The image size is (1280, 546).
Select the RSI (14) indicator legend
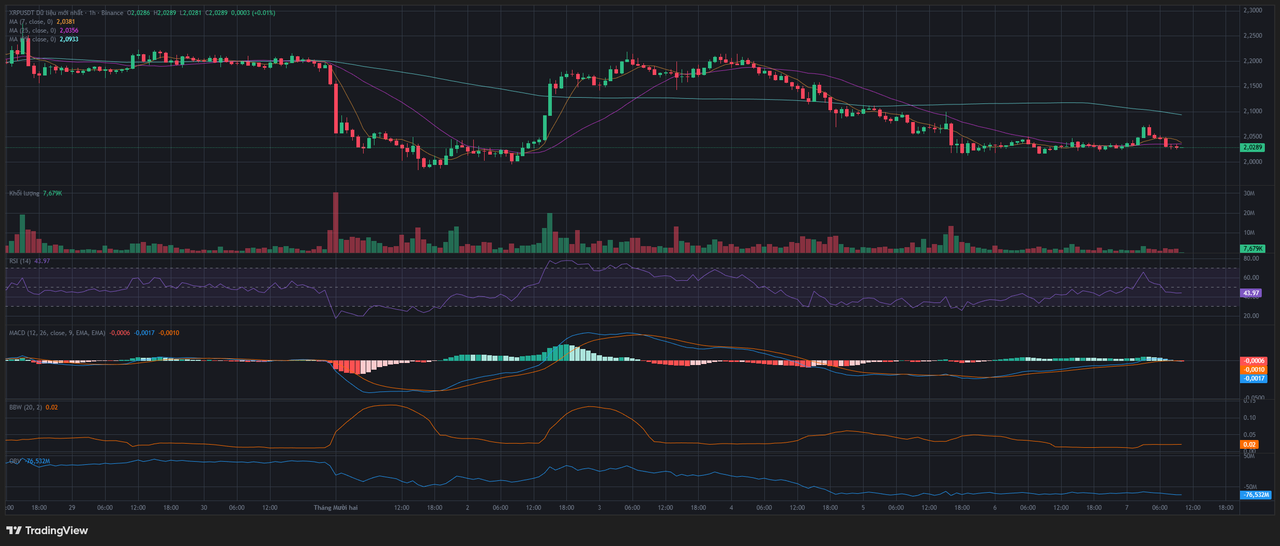(20, 260)
